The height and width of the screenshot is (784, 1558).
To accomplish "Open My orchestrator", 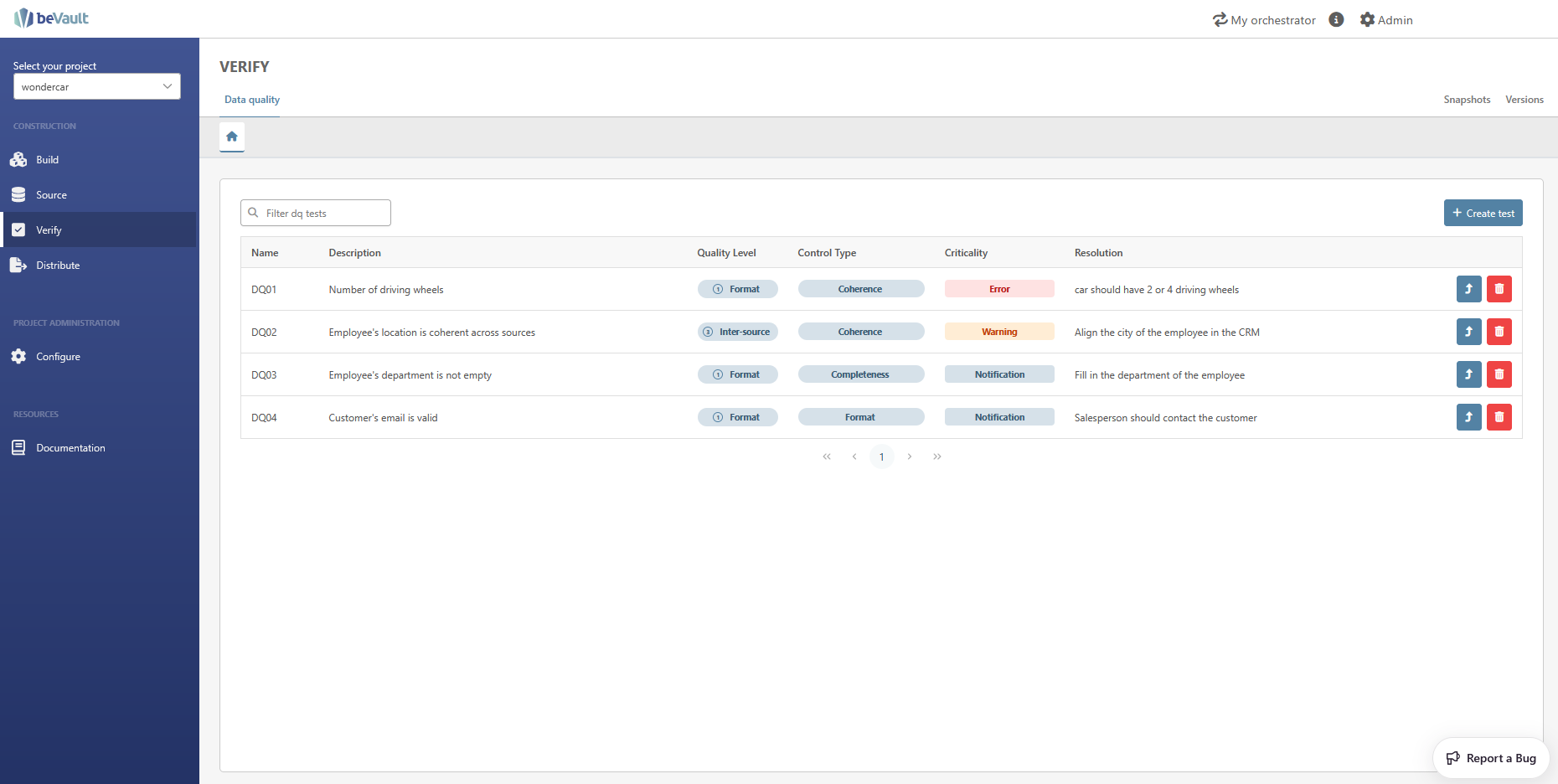I will point(1264,19).
